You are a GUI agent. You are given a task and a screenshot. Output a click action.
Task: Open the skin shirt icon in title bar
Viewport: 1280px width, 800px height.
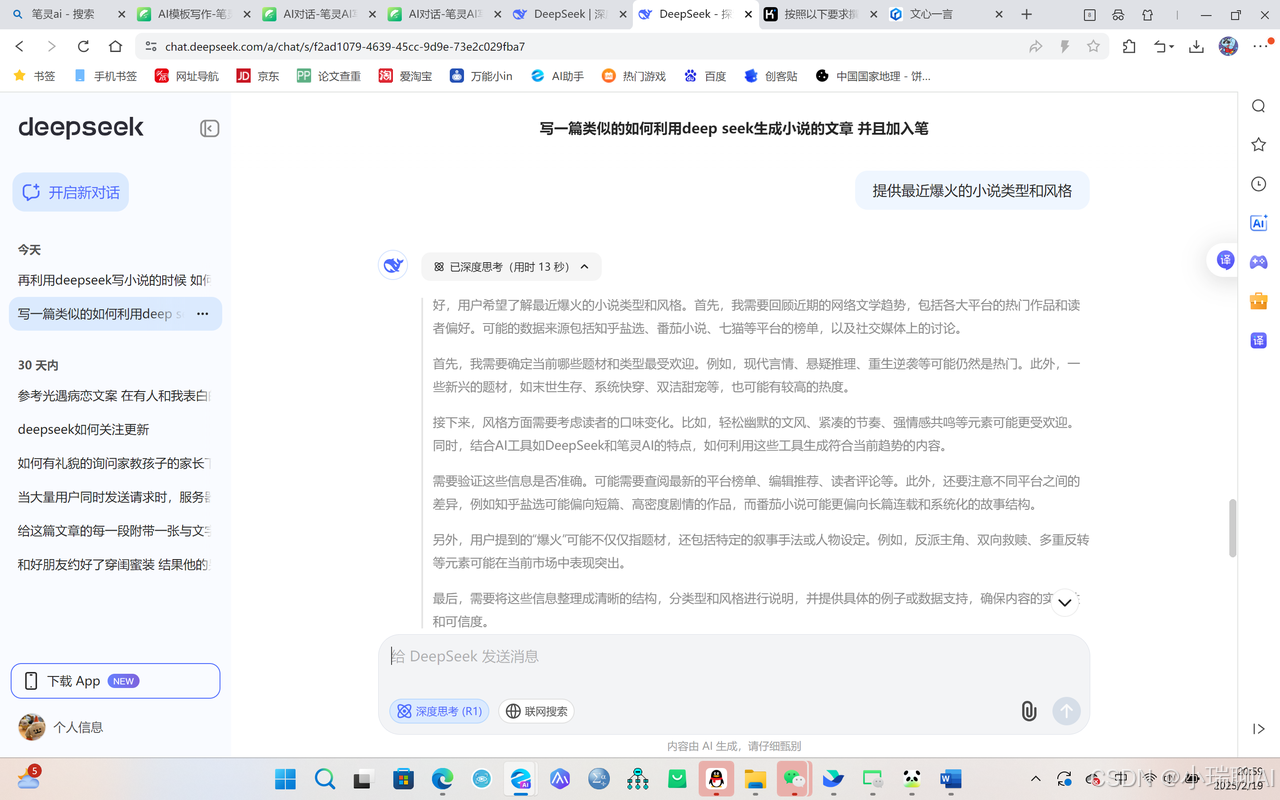point(1147,15)
